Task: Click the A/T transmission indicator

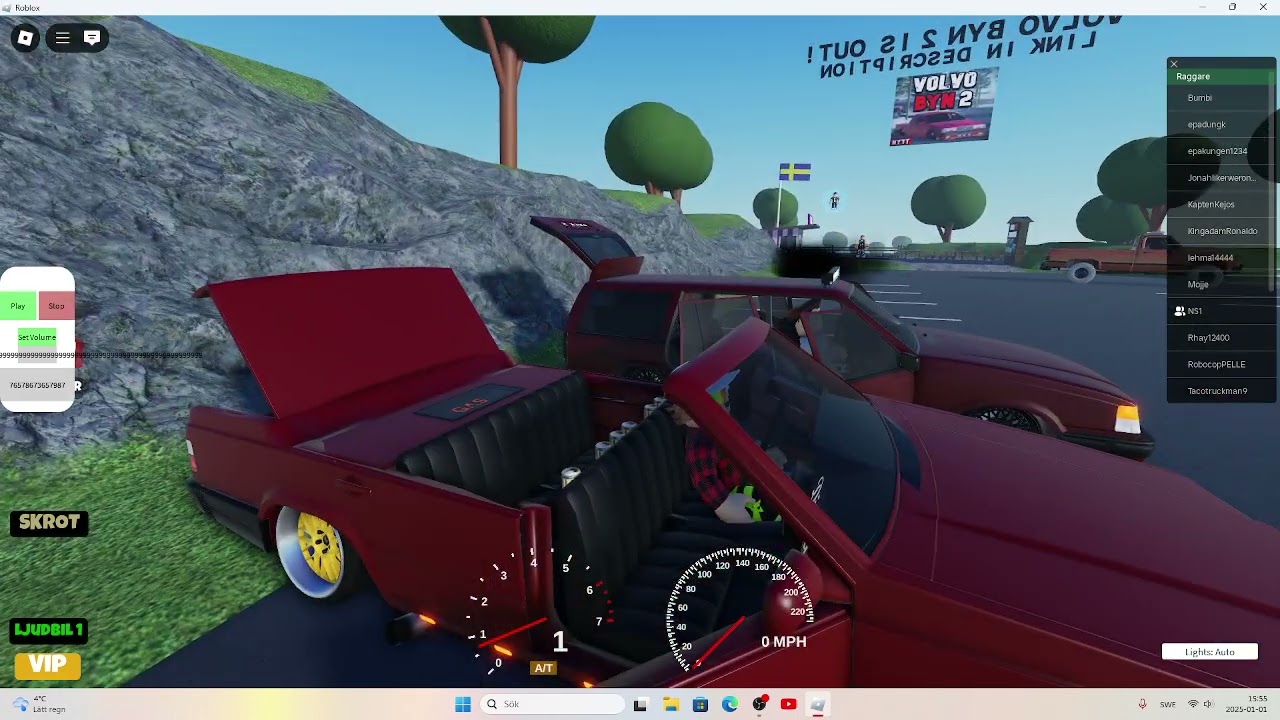Action: tap(543, 668)
